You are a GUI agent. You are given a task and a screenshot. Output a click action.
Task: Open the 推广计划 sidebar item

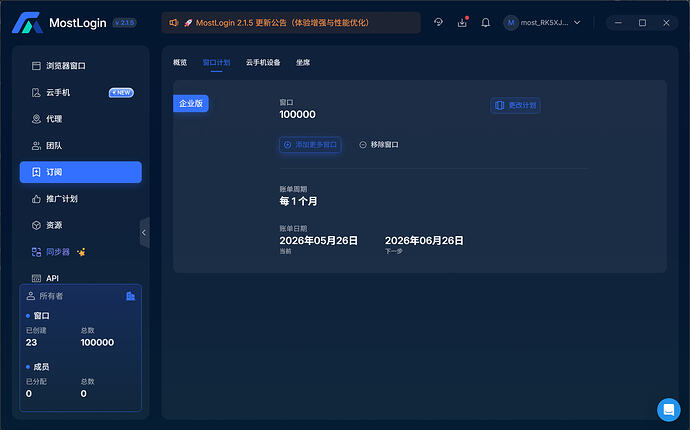pyautogui.click(x=81, y=199)
